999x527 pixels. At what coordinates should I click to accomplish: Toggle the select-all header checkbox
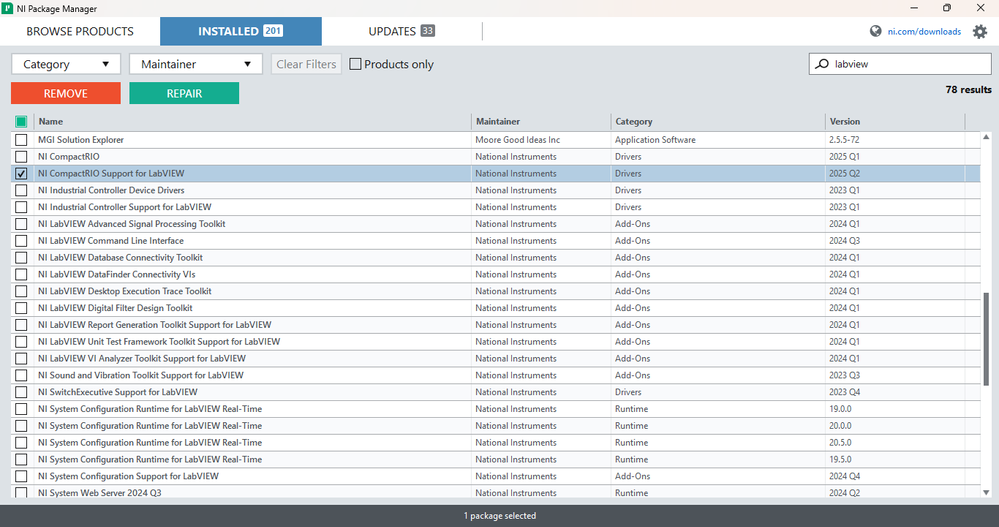[x=21, y=121]
